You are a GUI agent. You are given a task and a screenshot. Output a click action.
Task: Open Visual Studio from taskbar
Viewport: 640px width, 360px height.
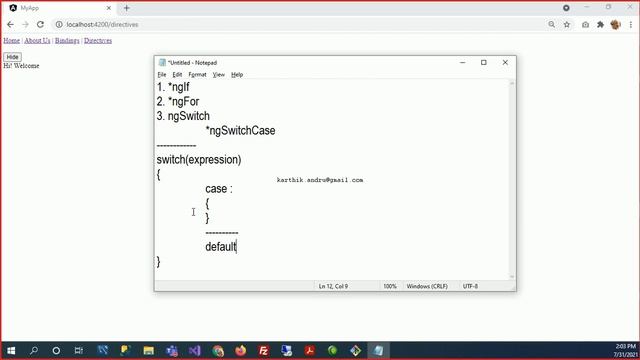195,351
